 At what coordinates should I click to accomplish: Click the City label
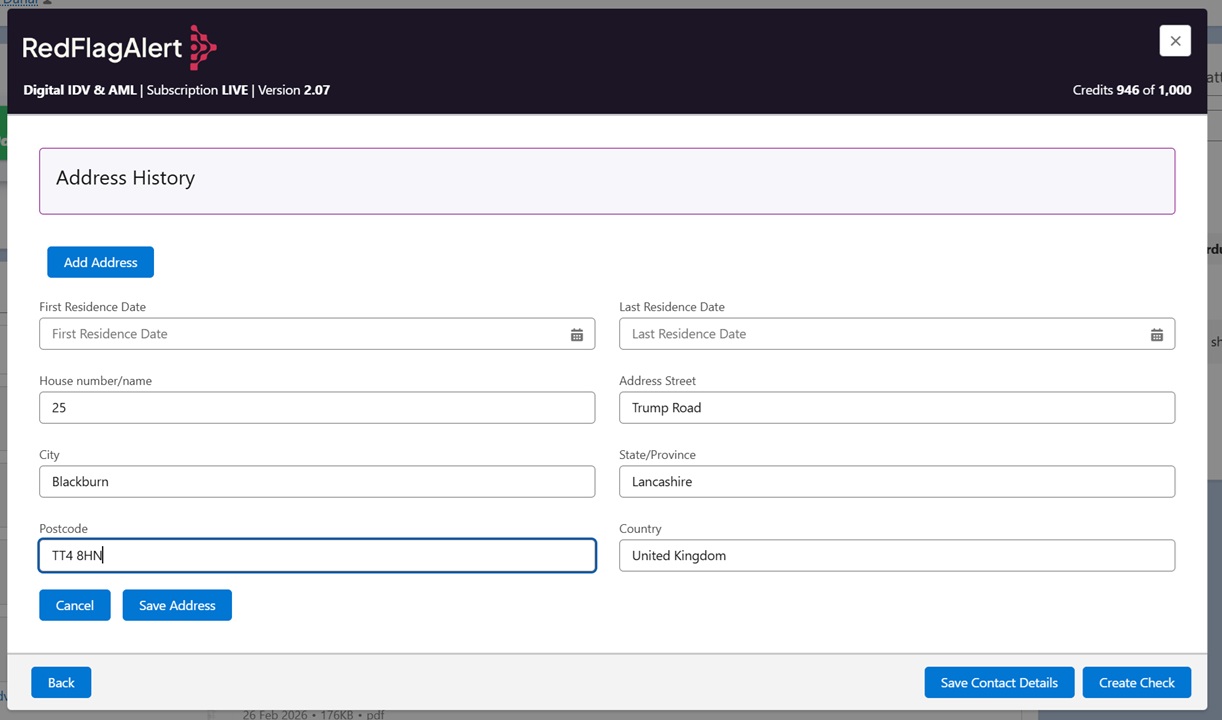[49, 455]
